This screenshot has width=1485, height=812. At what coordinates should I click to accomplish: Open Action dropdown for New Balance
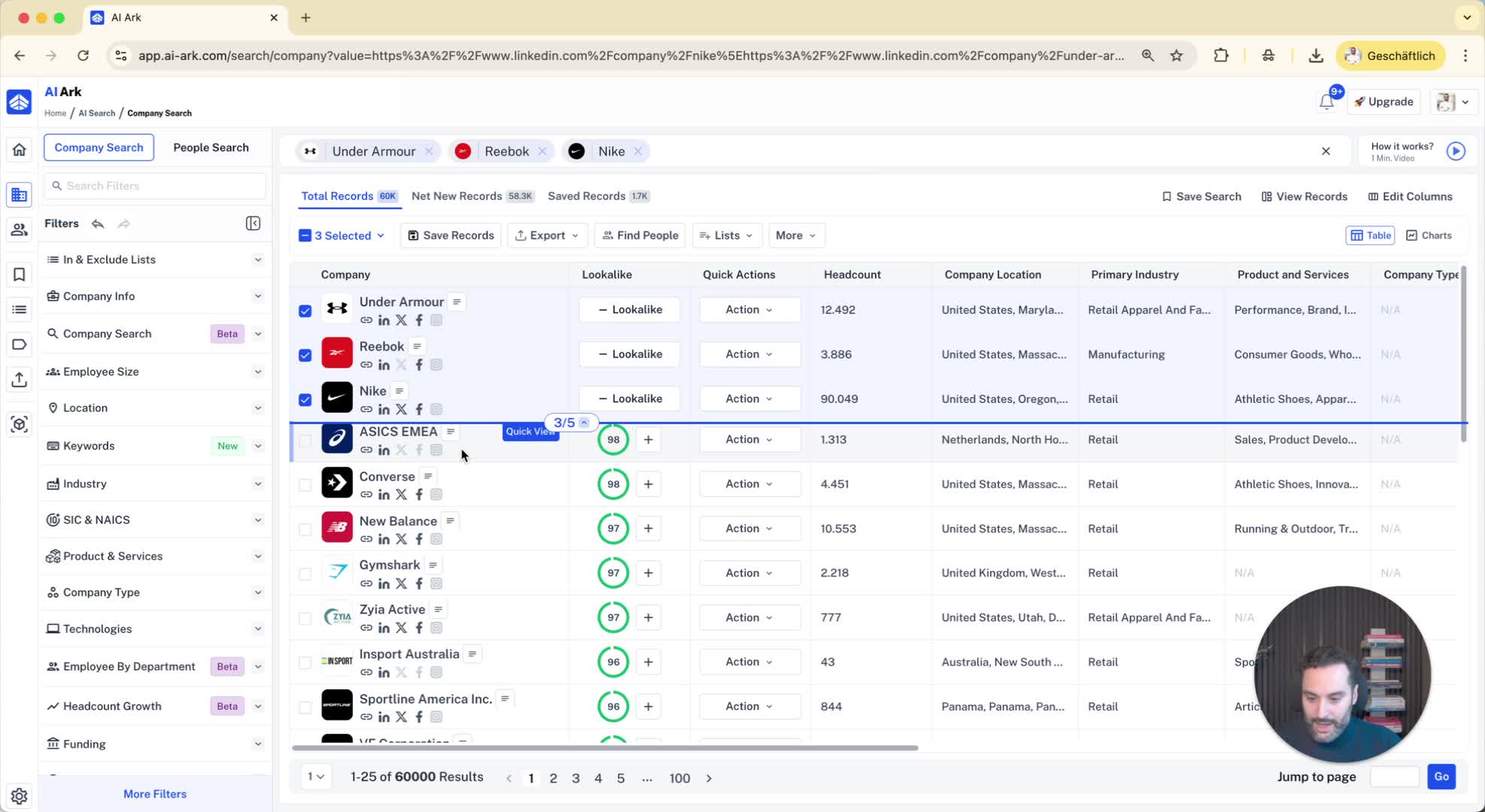click(749, 529)
